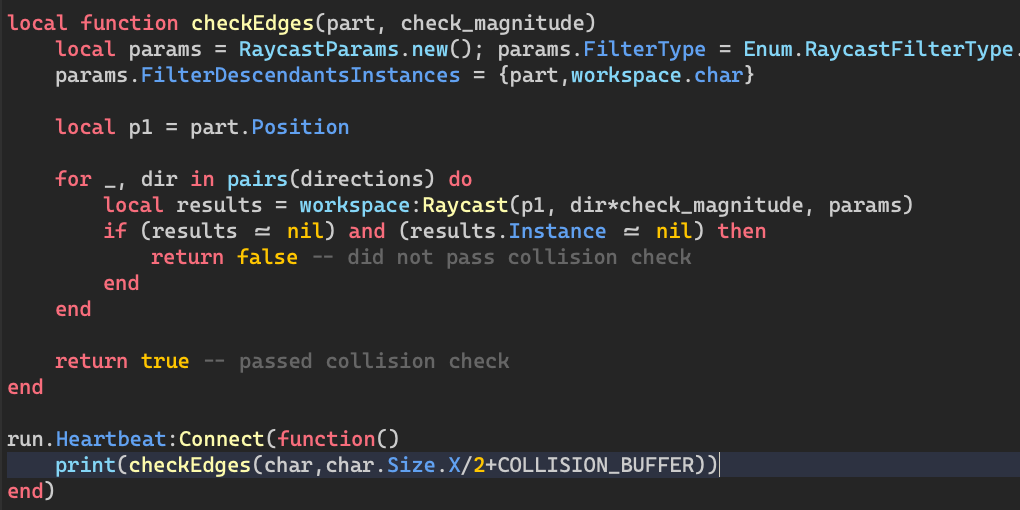Screen dimensions: 1020x510
Task: Click the Size property in the print line
Action: 409,465
